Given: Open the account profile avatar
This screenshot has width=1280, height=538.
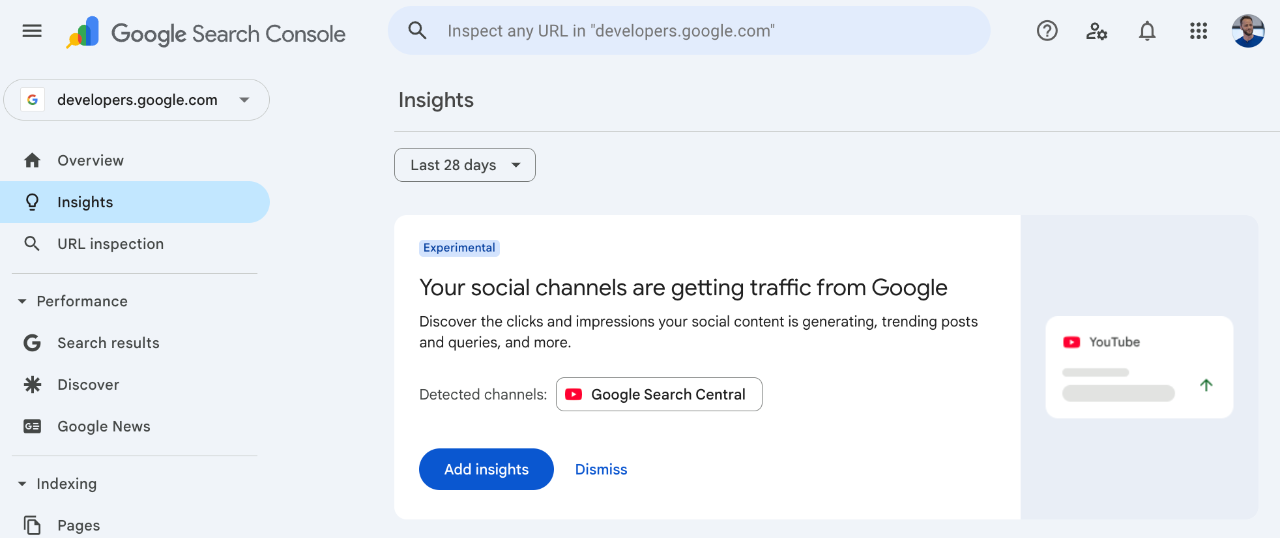Looking at the screenshot, I should [x=1248, y=31].
